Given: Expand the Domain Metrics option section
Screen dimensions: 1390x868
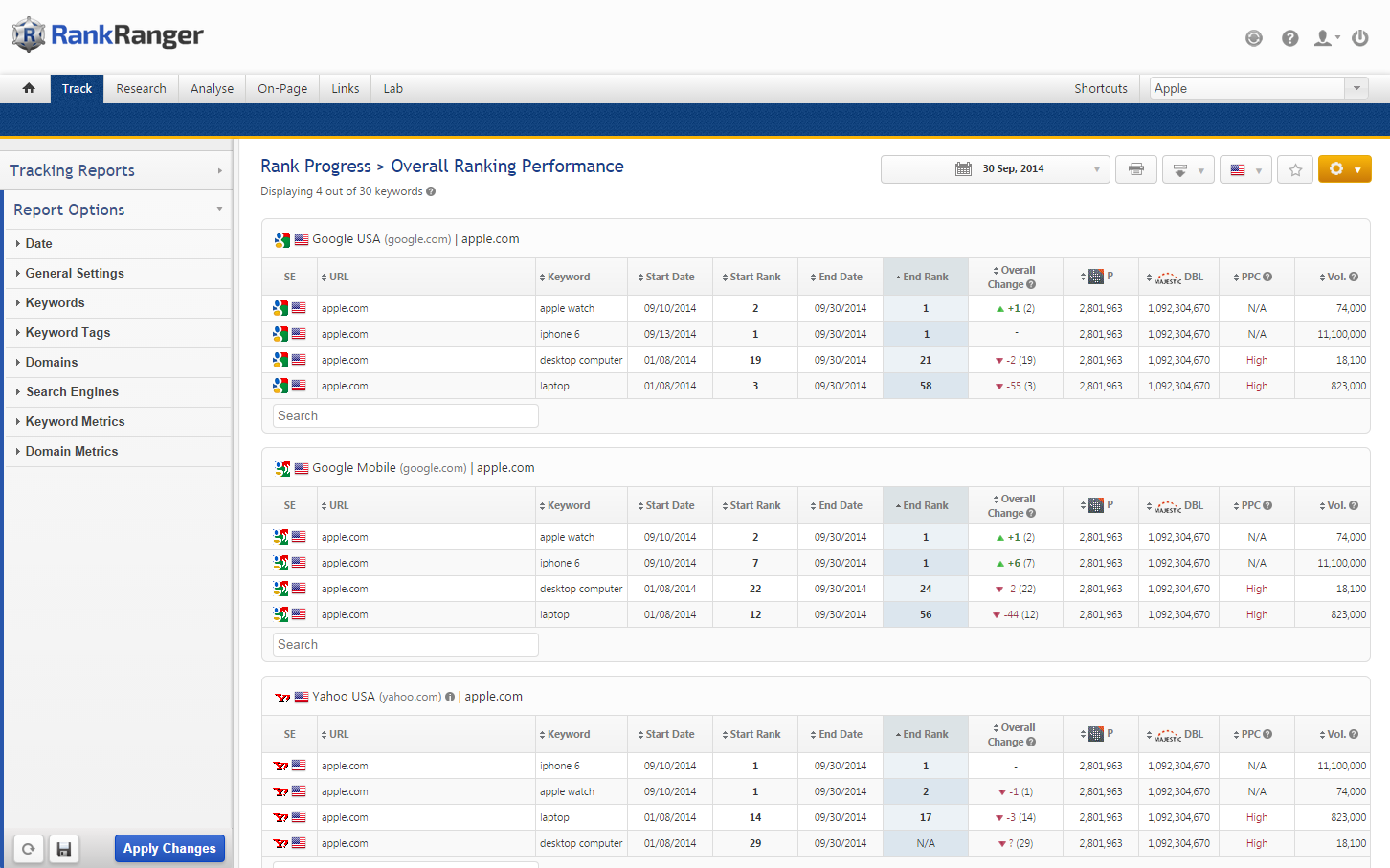Looking at the screenshot, I should point(72,451).
